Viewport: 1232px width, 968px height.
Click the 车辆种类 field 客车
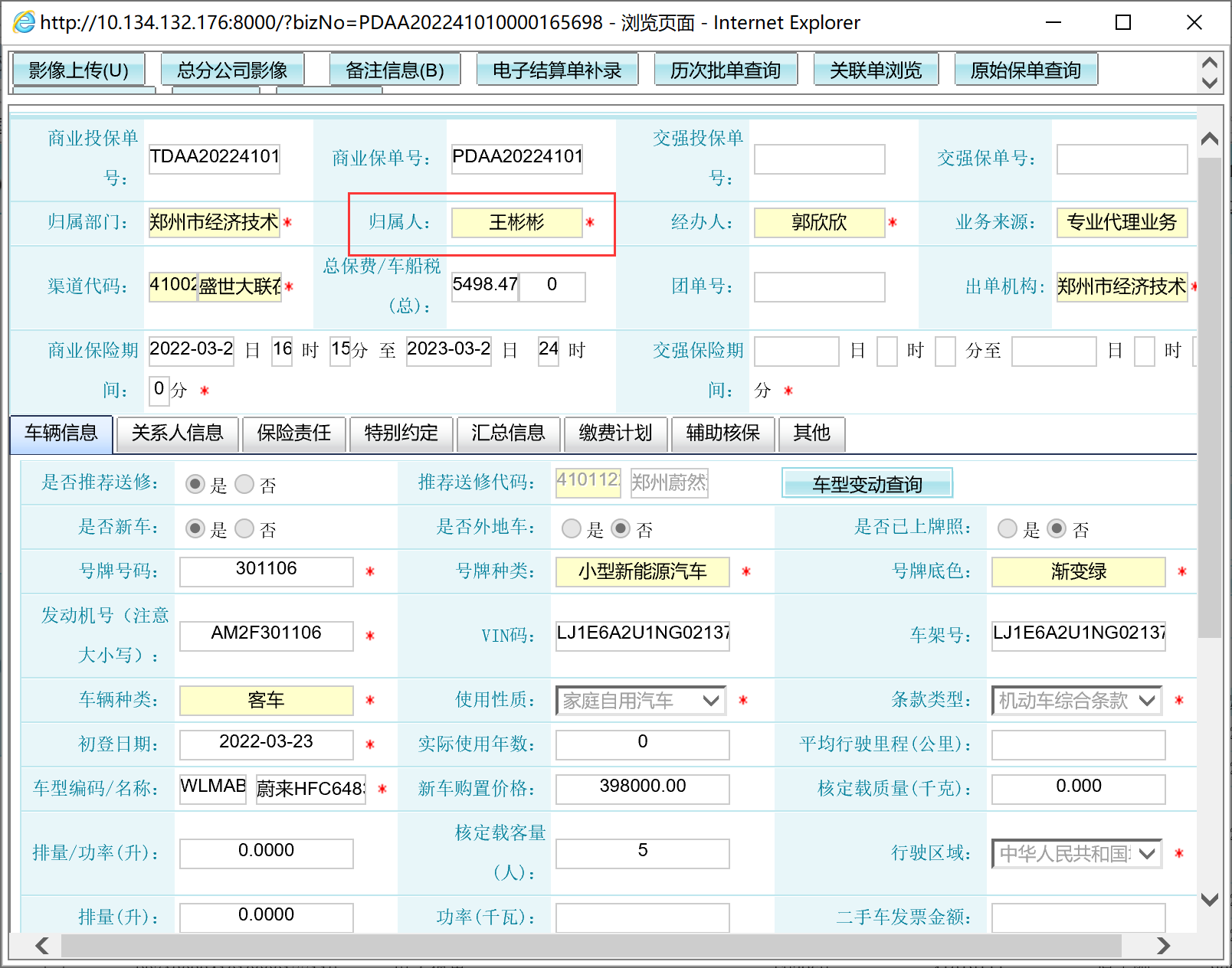267,700
